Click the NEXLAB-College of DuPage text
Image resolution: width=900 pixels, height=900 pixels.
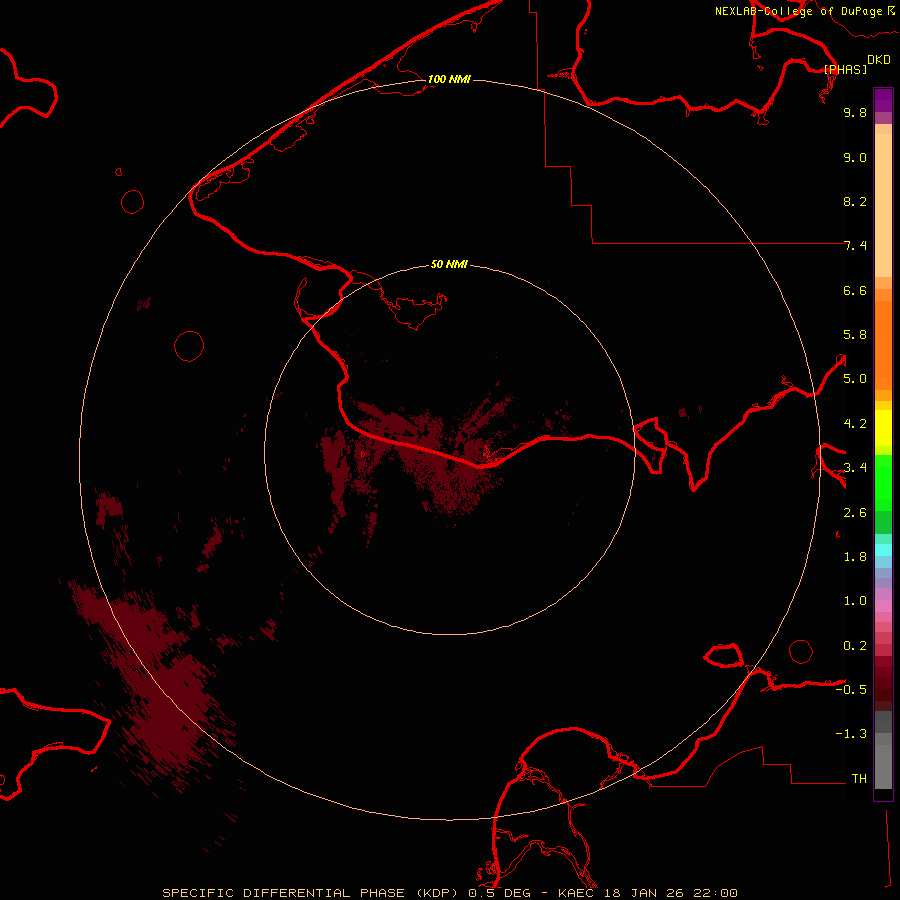click(798, 11)
